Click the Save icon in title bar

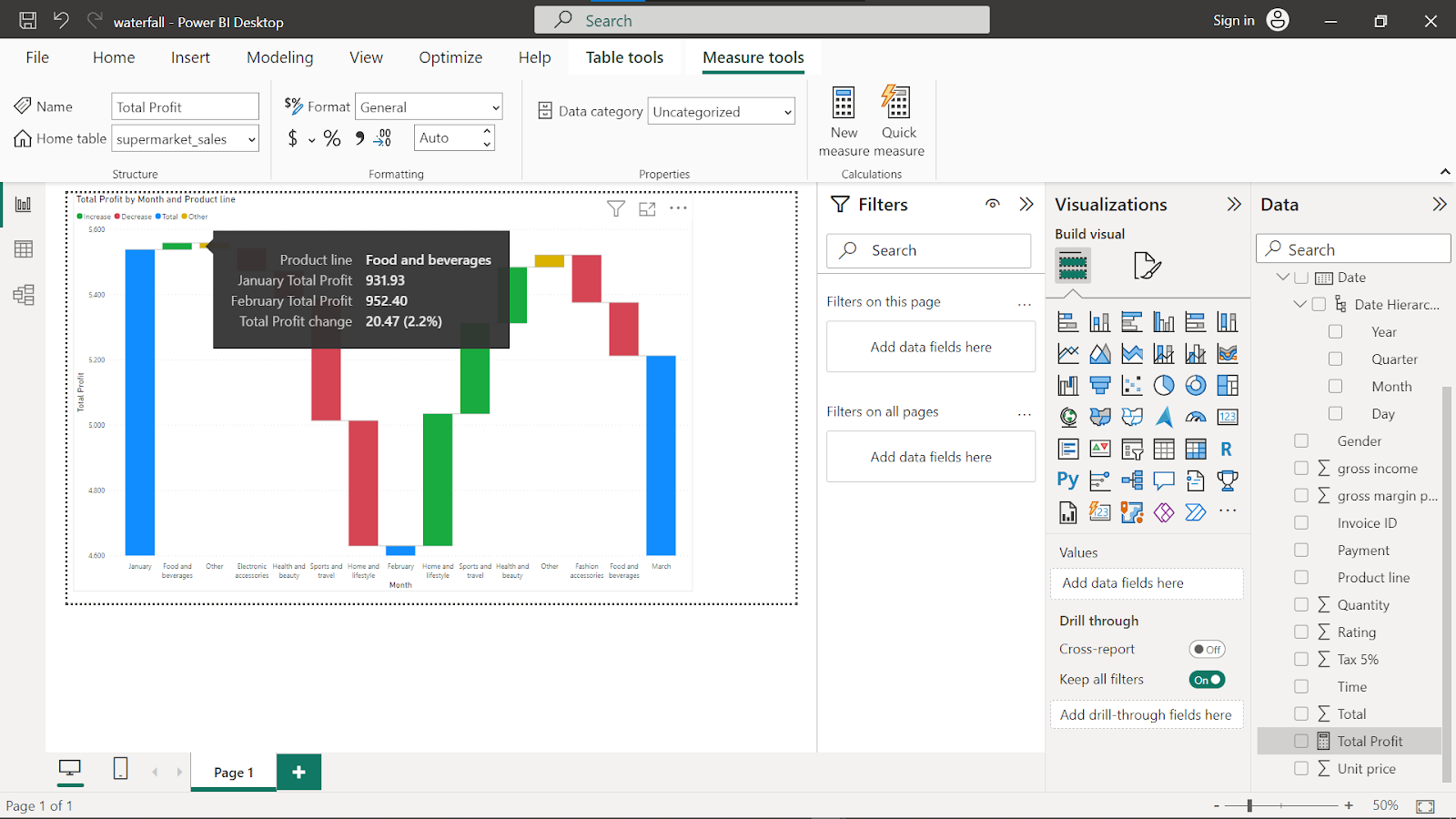(x=28, y=20)
